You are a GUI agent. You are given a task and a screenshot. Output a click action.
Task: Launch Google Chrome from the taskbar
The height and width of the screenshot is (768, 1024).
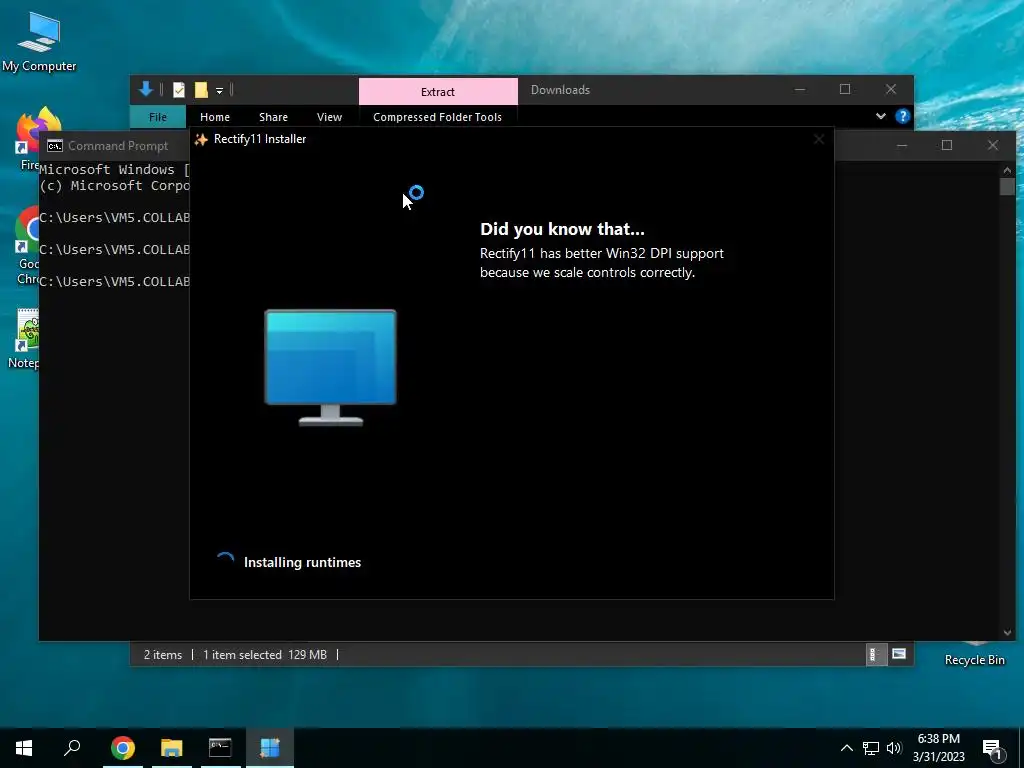pos(123,748)
